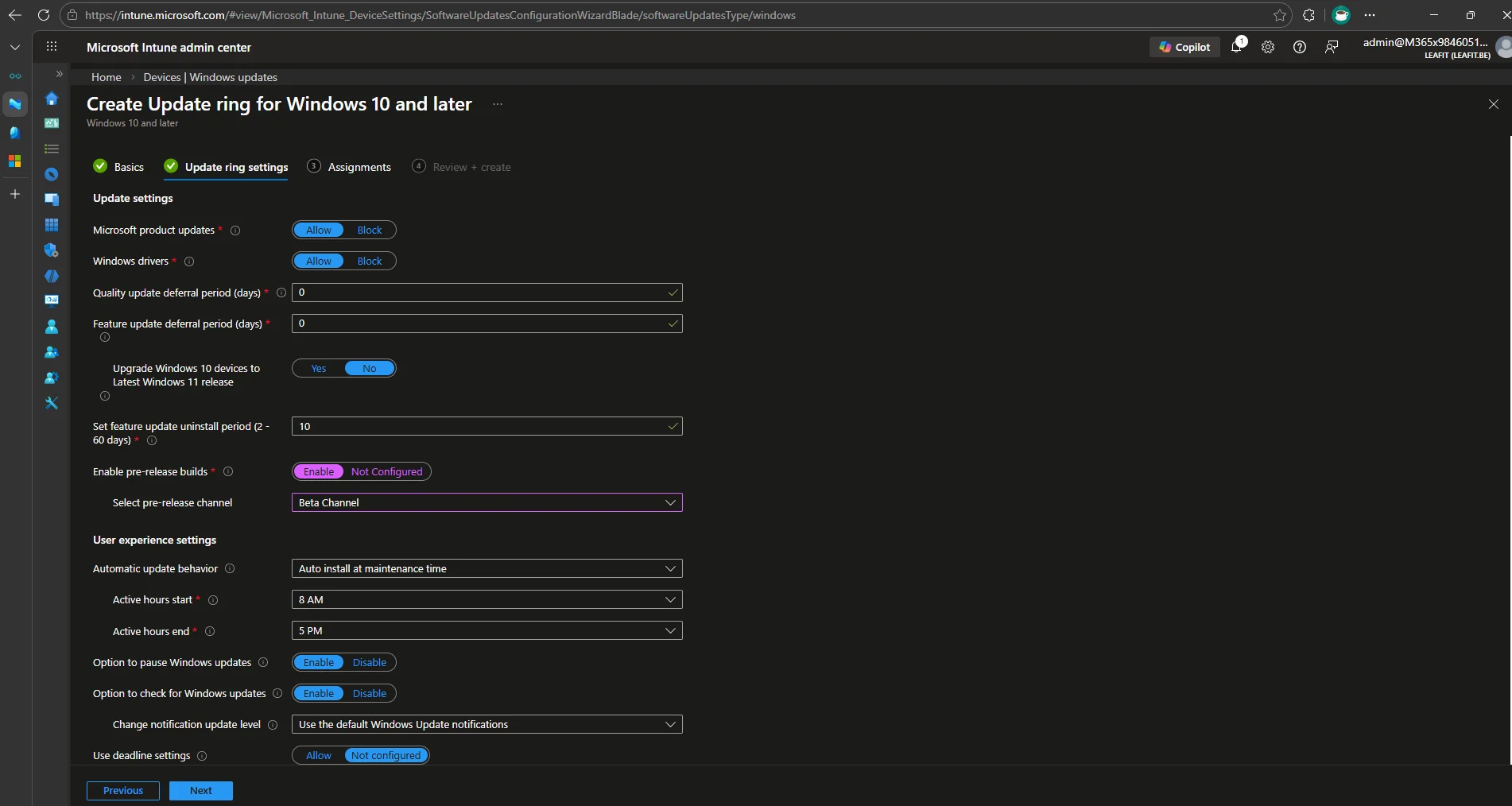Screen dimensions: 1512x806
Task: Open All services list icon
Action: (52, 149)
